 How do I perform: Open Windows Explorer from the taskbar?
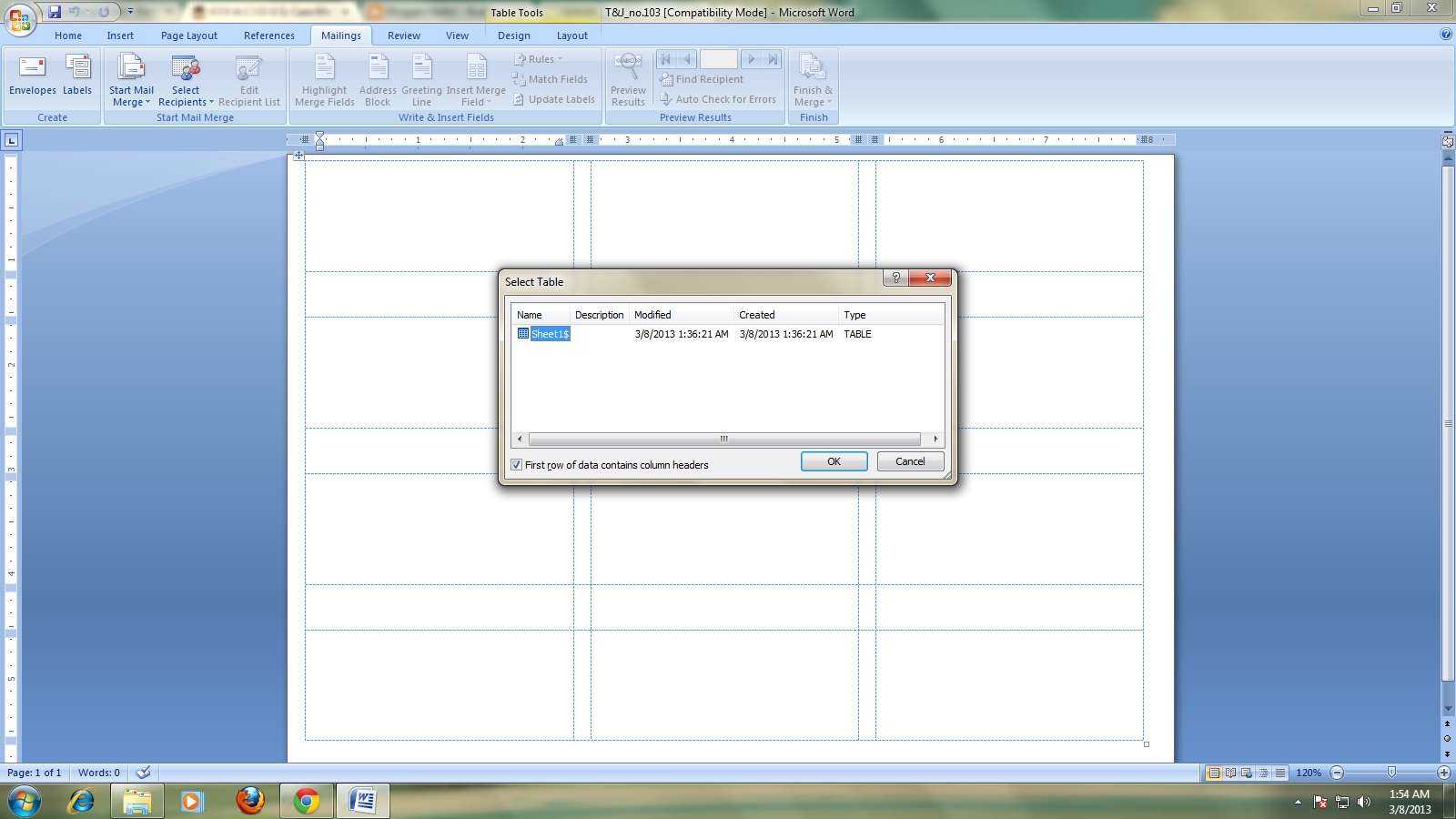(137, 801)
